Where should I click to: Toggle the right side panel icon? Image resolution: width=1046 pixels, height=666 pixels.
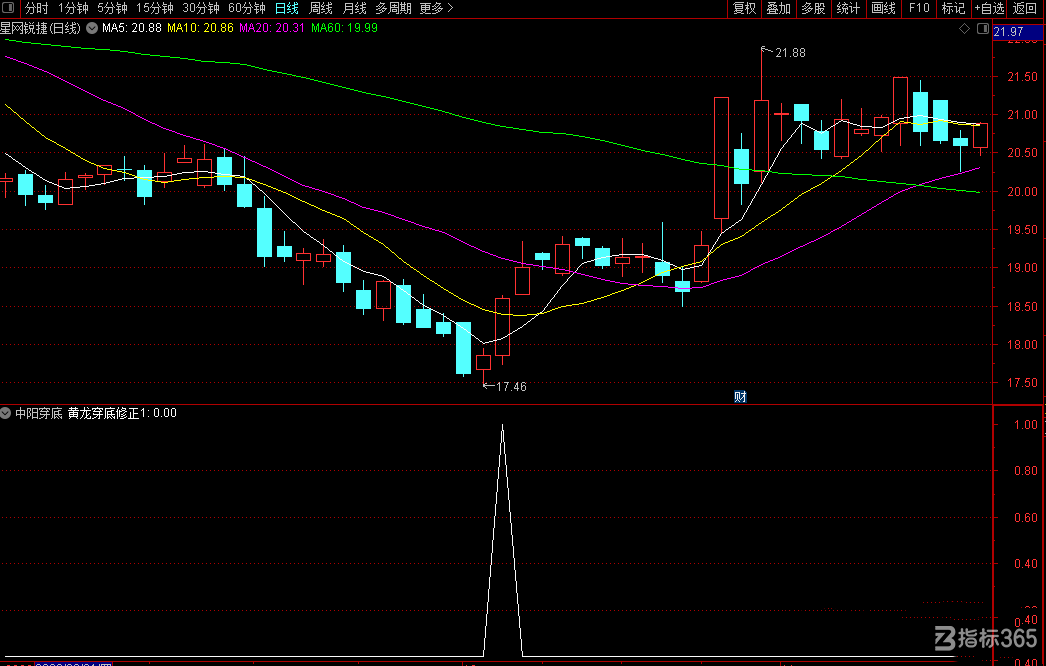pos(983,29)
